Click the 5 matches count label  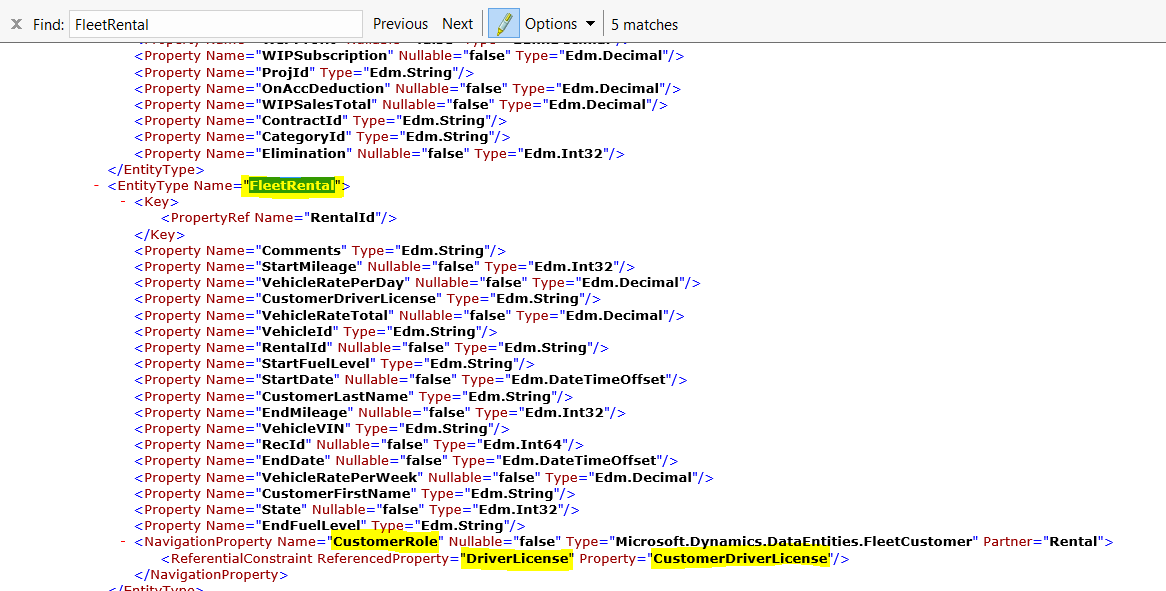pos(645,25)
